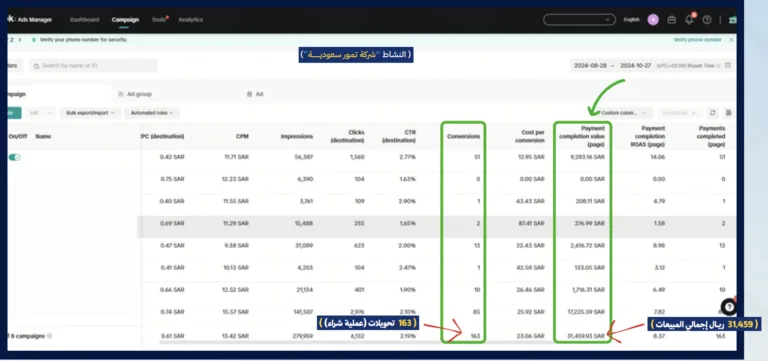
Task: Open the calendar icon in date range
Action: [x=727, y=66]
